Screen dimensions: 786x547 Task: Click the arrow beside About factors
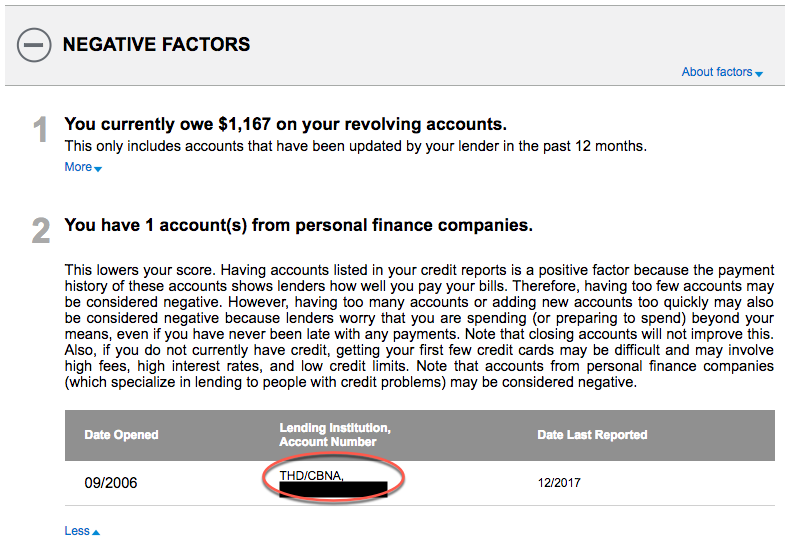coord(760,74)
